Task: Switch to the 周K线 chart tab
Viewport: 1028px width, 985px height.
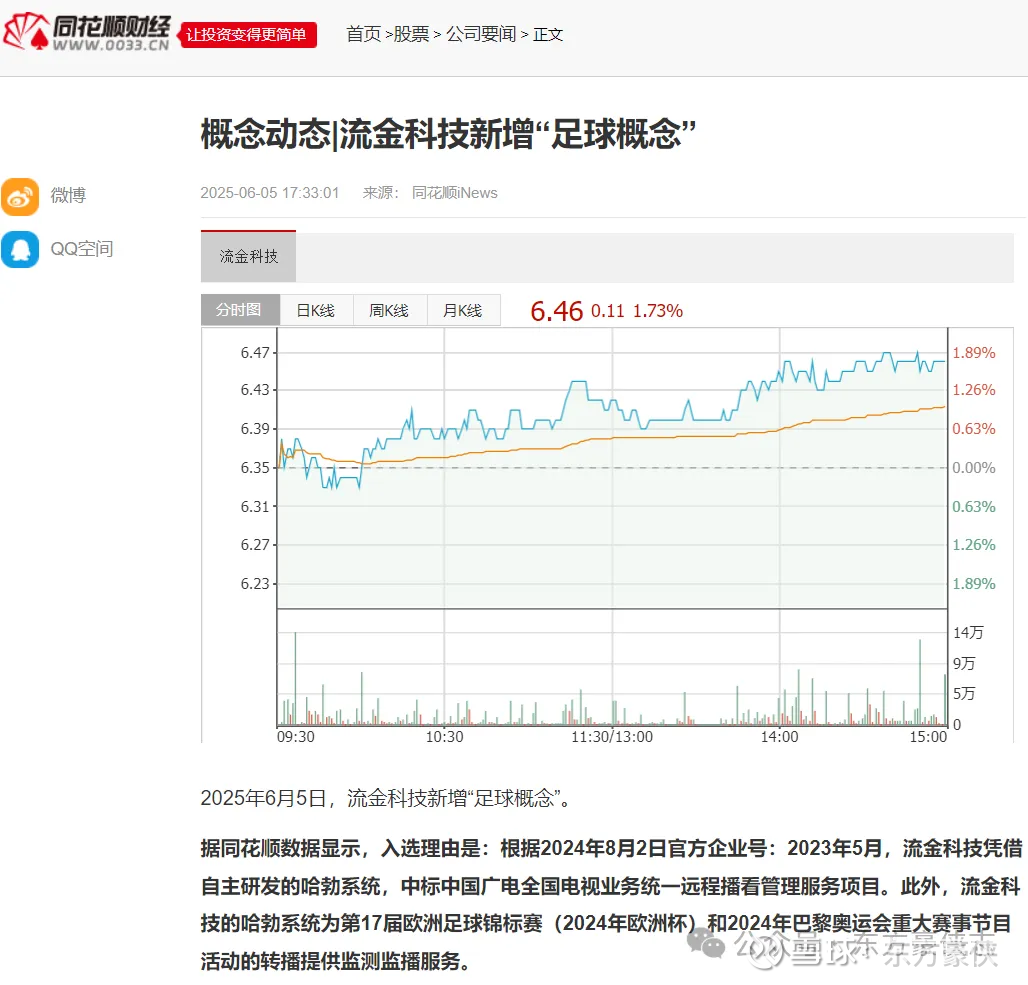Action: pos(389,310)
